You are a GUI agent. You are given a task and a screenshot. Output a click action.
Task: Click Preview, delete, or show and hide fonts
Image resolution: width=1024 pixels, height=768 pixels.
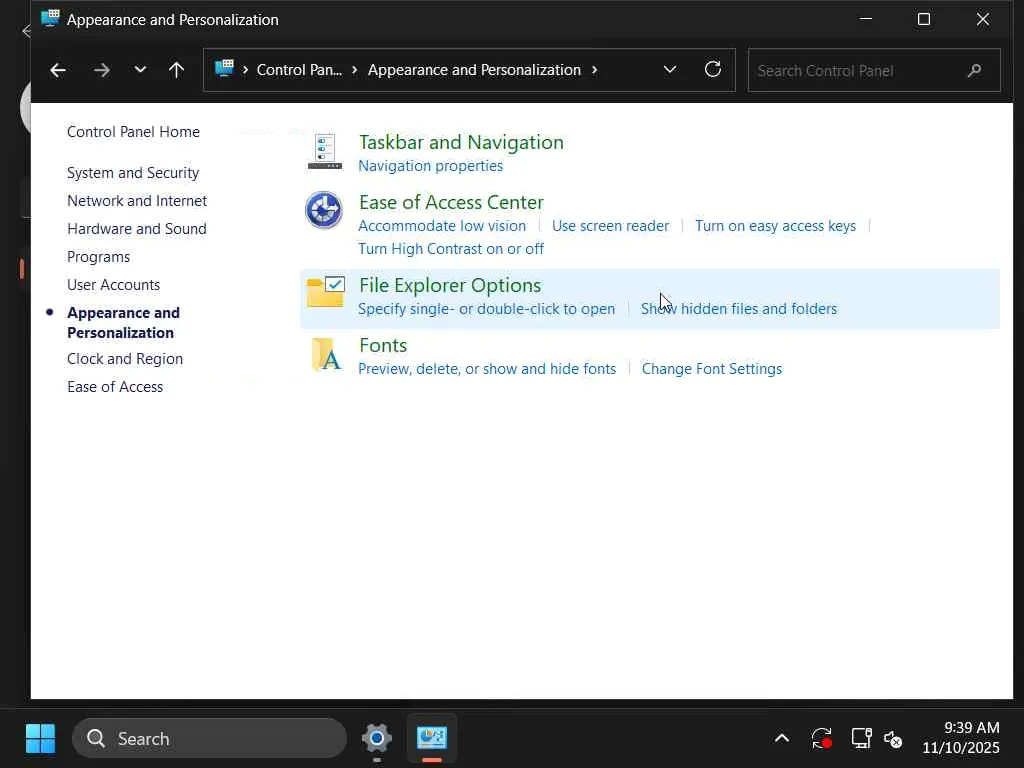[487, 369]
